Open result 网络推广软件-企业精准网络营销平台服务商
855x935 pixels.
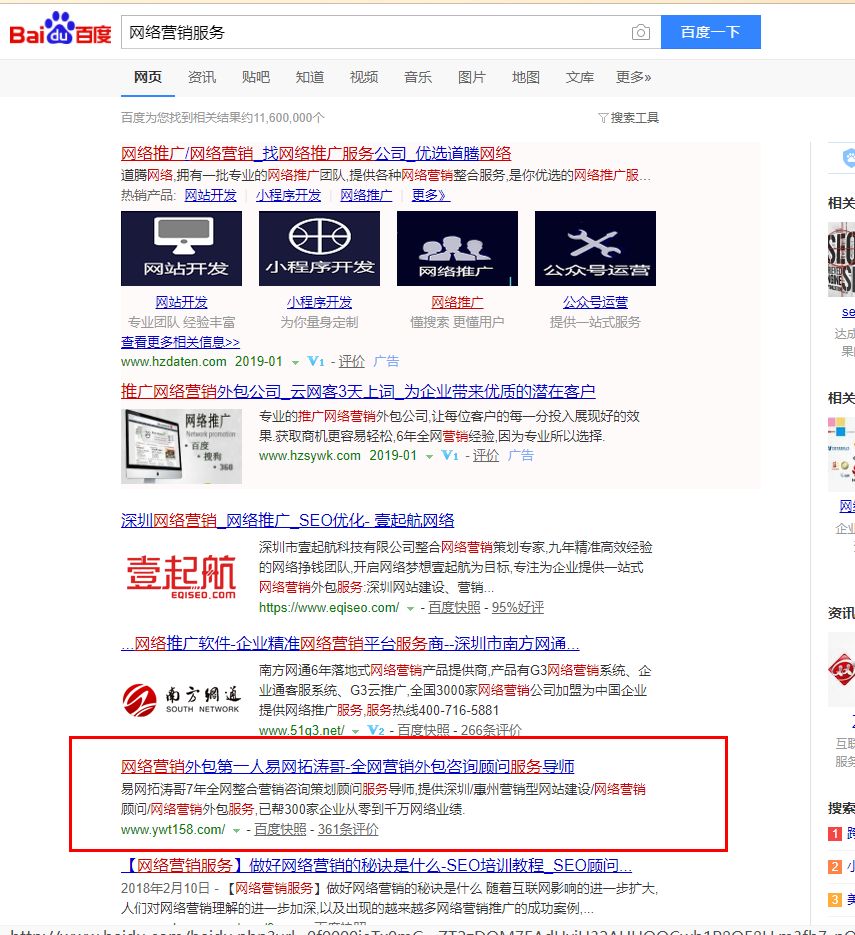(350, 643)
